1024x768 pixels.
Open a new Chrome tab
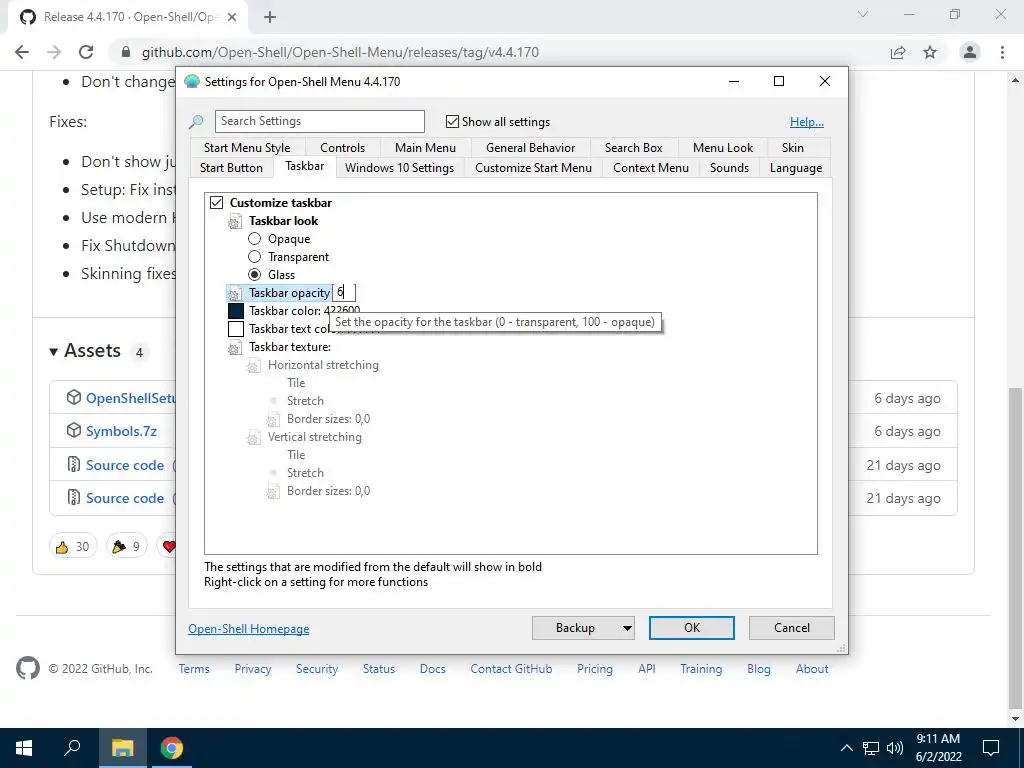(270, 18)
